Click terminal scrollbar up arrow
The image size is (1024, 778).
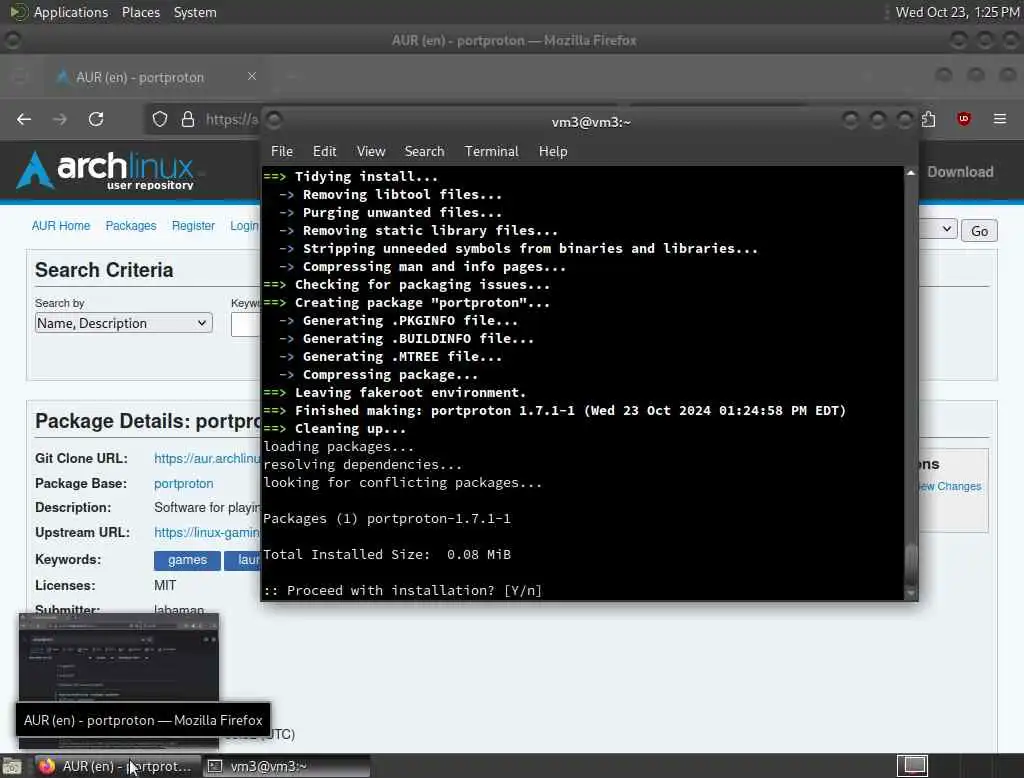[911, 172]
